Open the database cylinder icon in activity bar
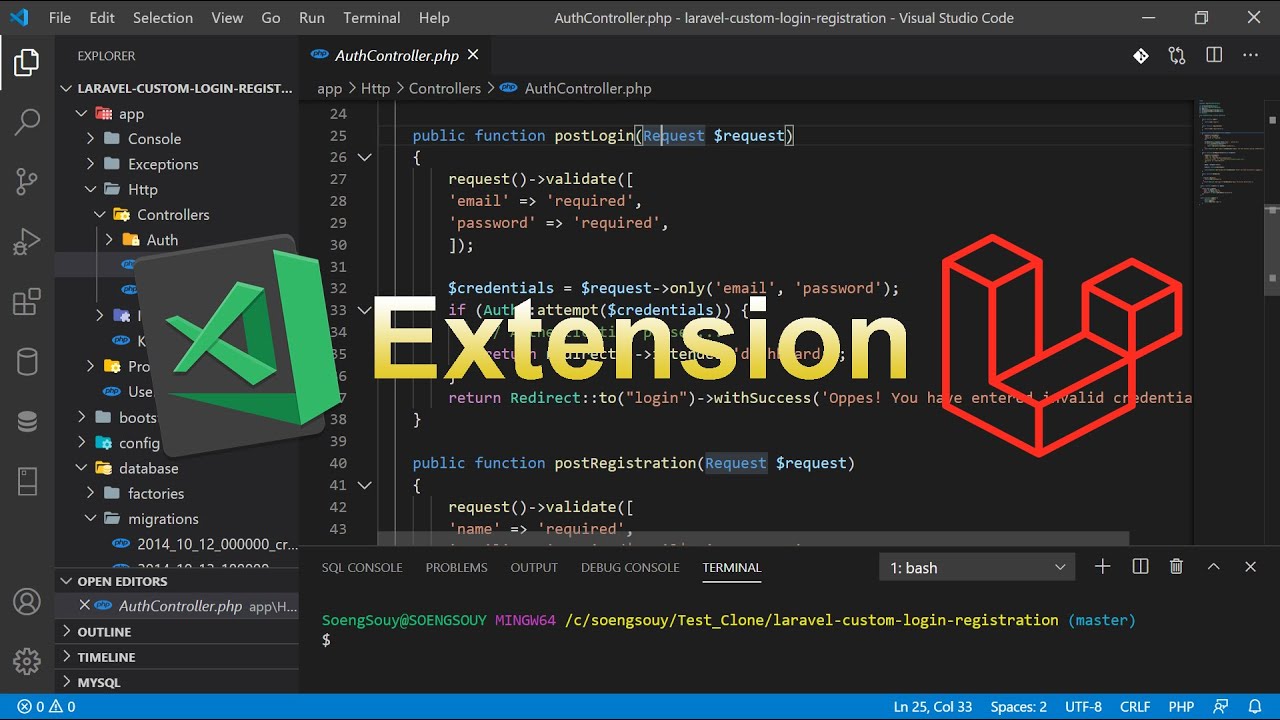 coord(27,361)
